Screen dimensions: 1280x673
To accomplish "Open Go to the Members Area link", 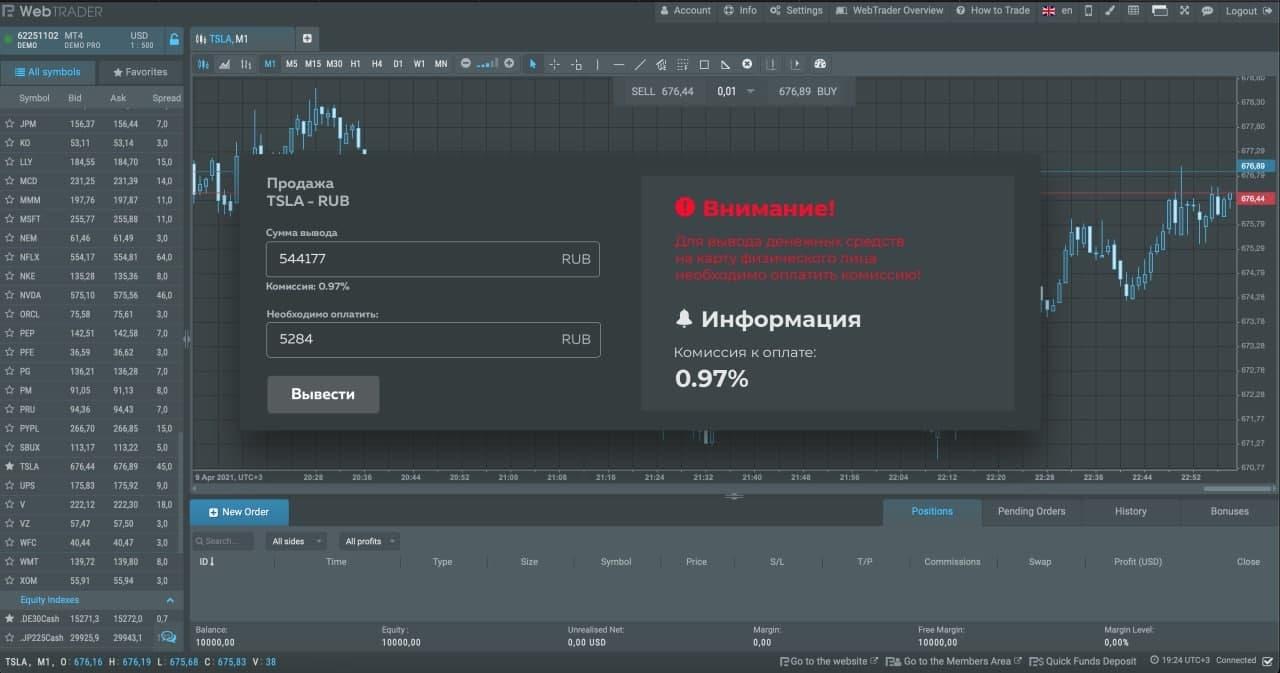I will 955,661.
